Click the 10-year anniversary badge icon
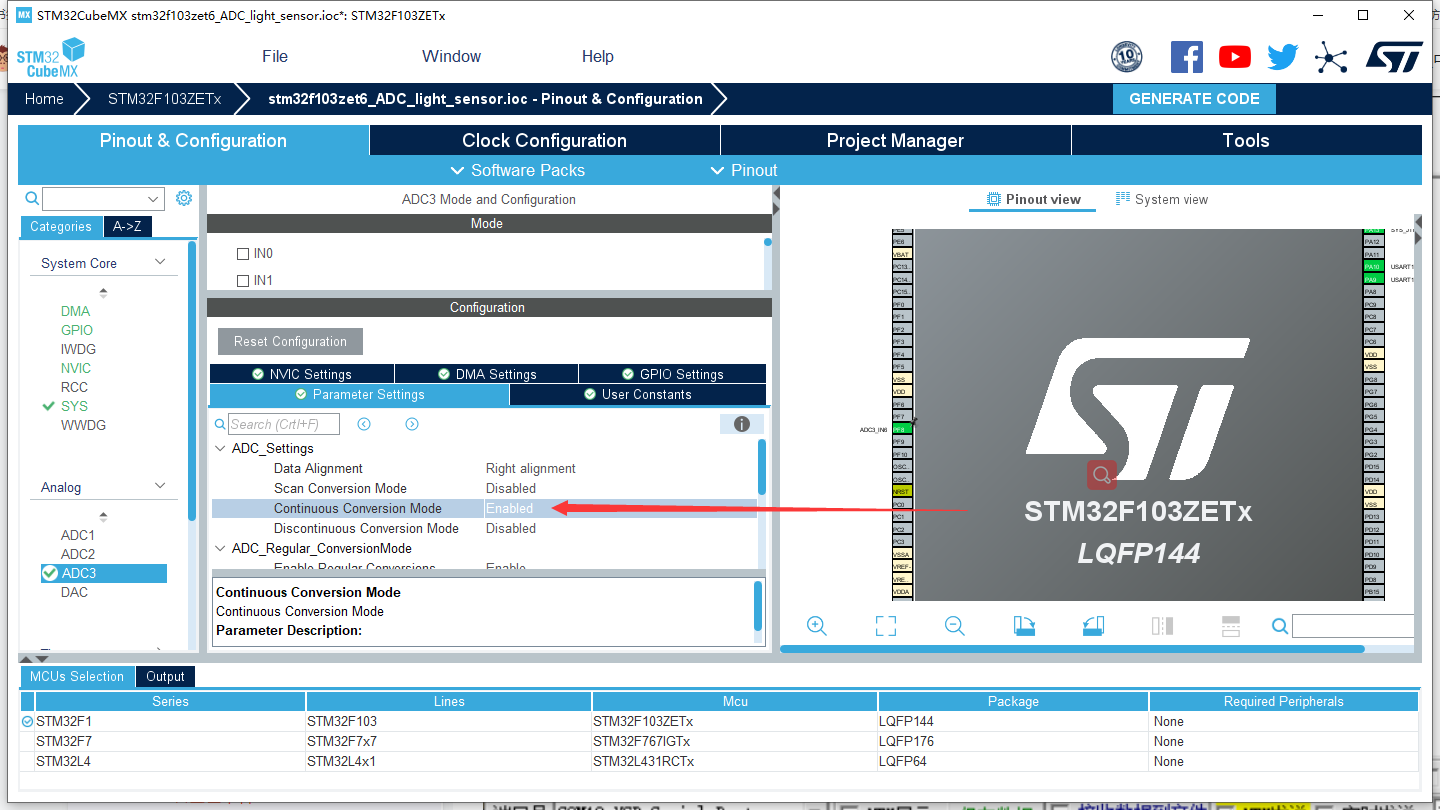Image resolution: width=1440 pixels, height=810 pixels. (x=1127, y=57)
